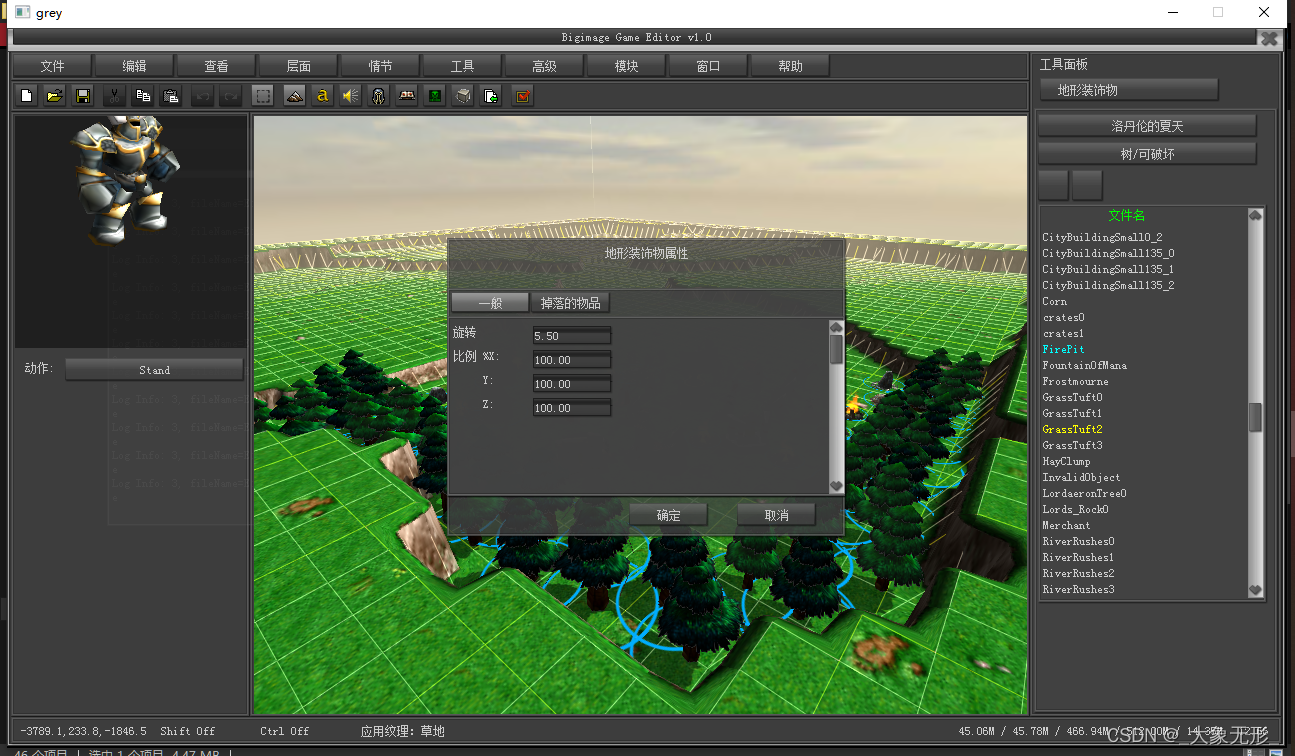
Task: Switch to the 一般 tab in properties dialog
Action: pyautogui.click(x=490, y=303)
